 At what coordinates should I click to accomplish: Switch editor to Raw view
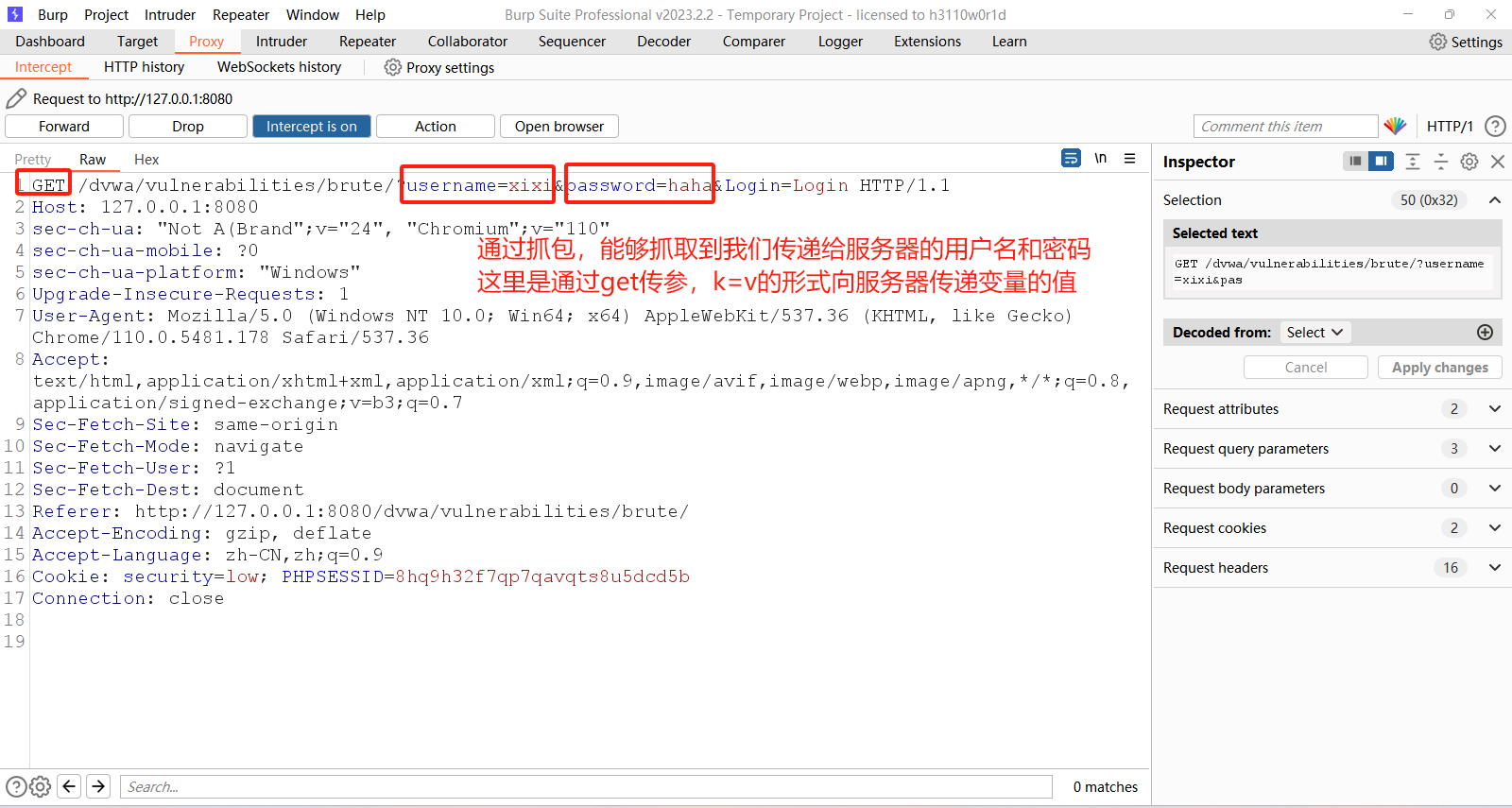click(93, 160)
